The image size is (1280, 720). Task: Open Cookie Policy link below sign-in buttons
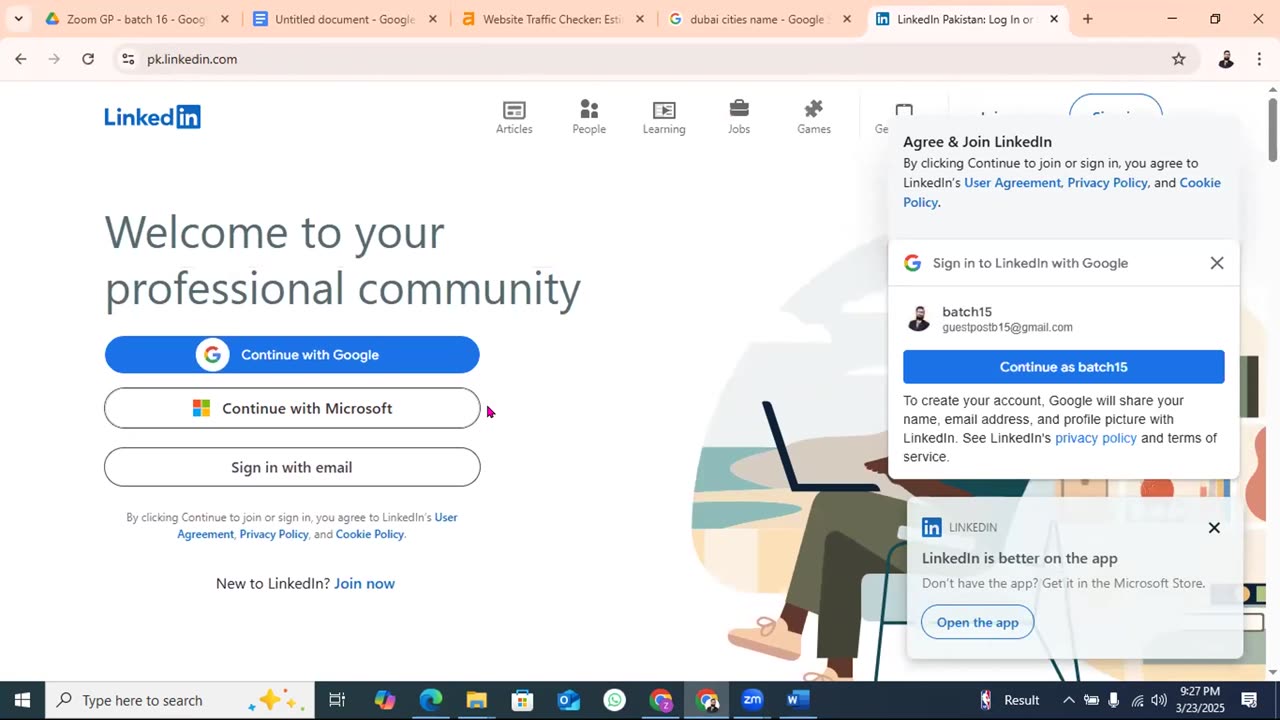pyautogui.click(x=369, y=534)
